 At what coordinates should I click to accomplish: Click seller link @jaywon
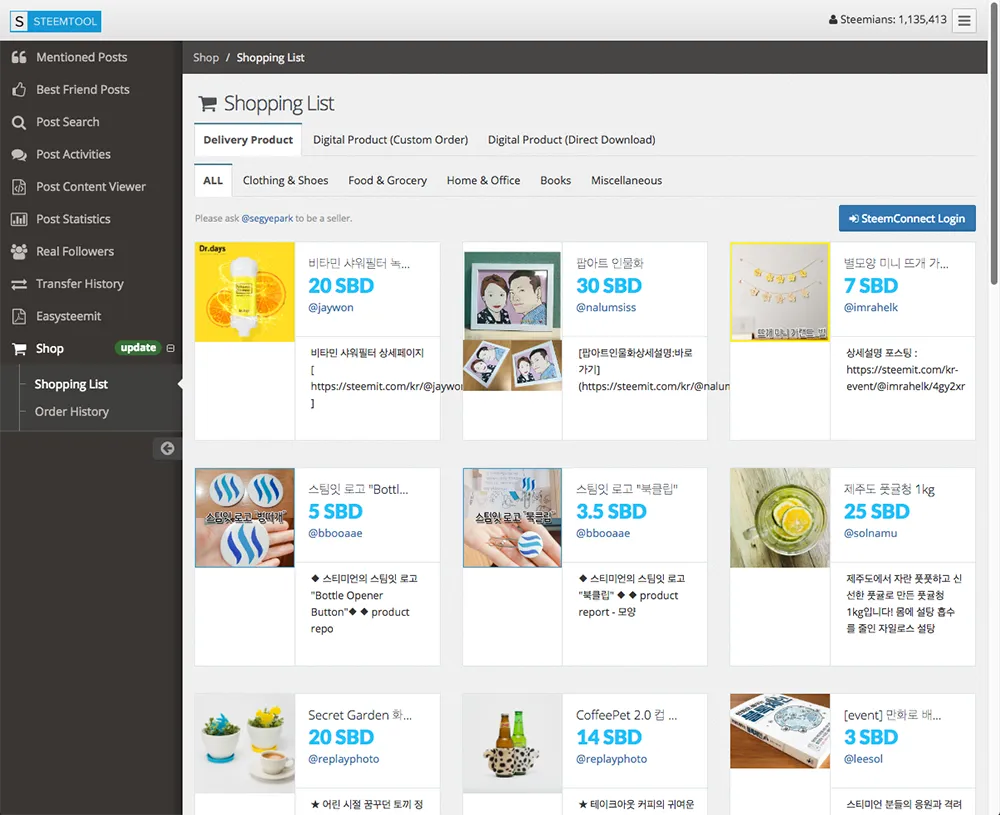pos(330,307)
